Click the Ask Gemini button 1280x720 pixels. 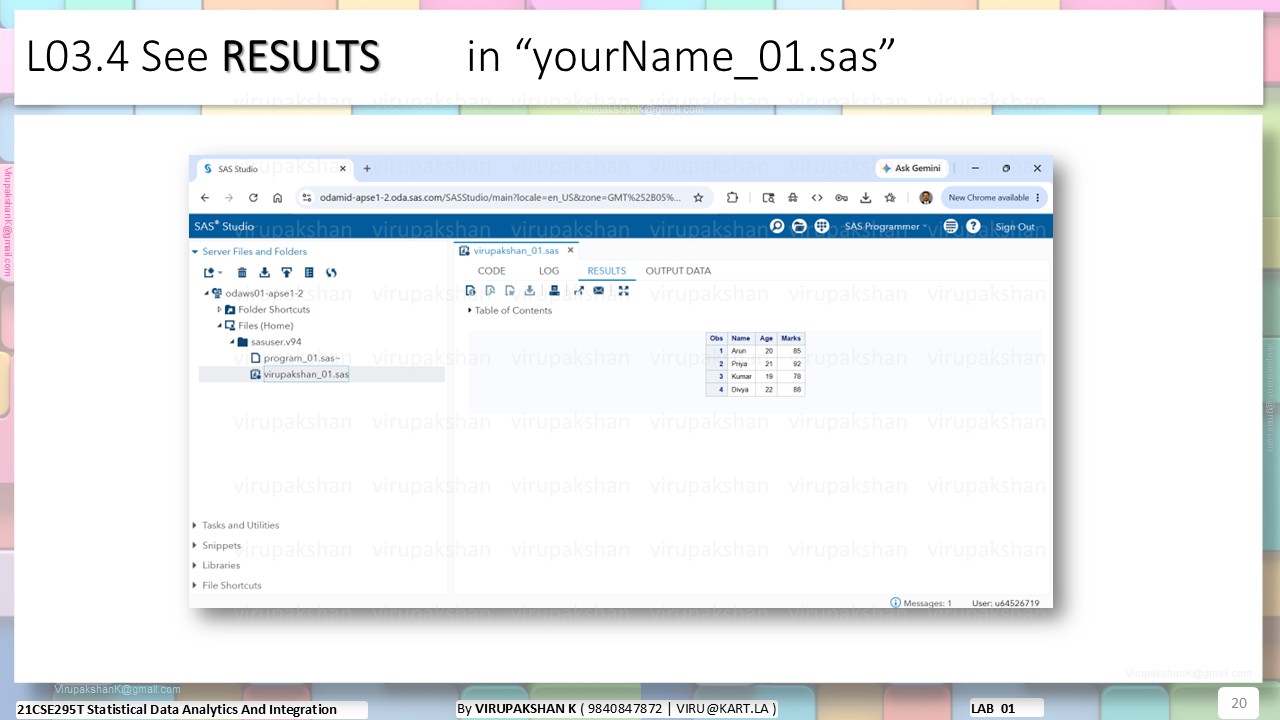pyautogui.click(x=912, y=169)
